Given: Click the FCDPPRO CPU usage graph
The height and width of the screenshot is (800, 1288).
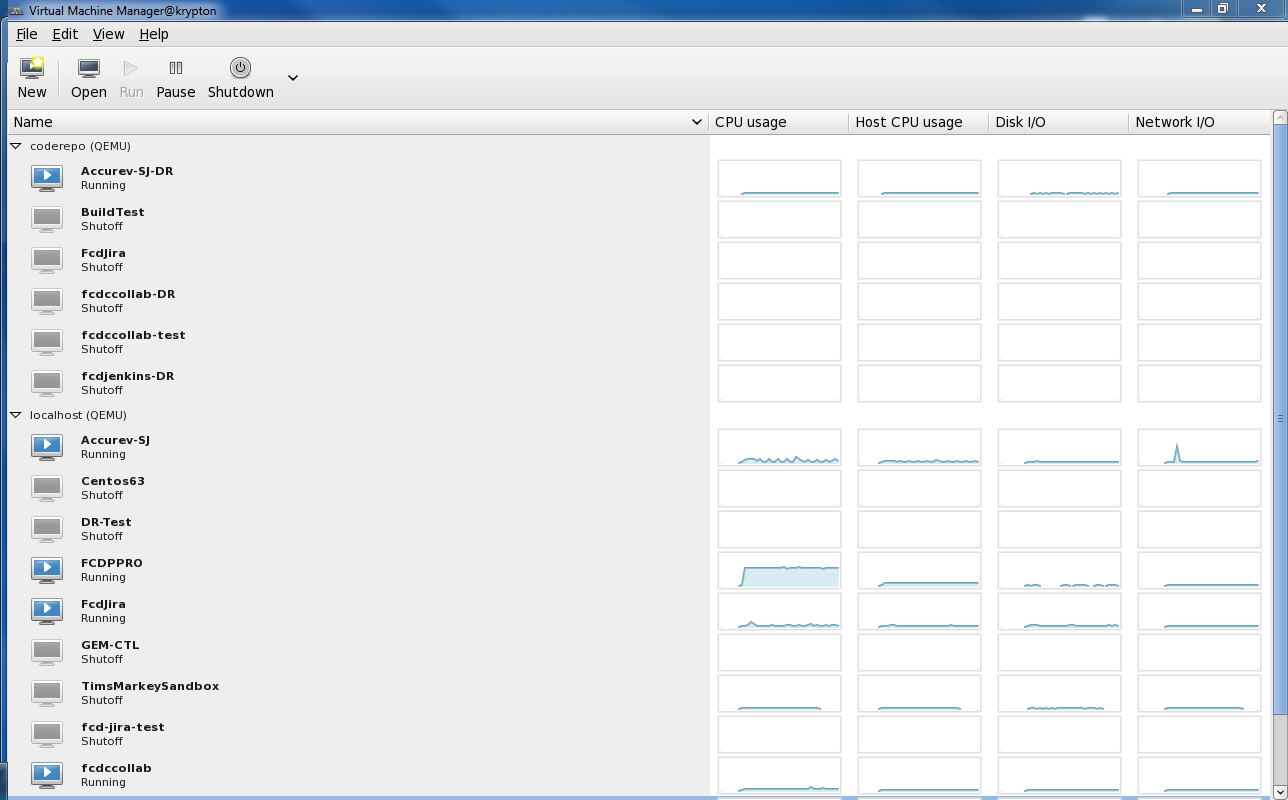Looking at the screenshot, I should 779,570.
